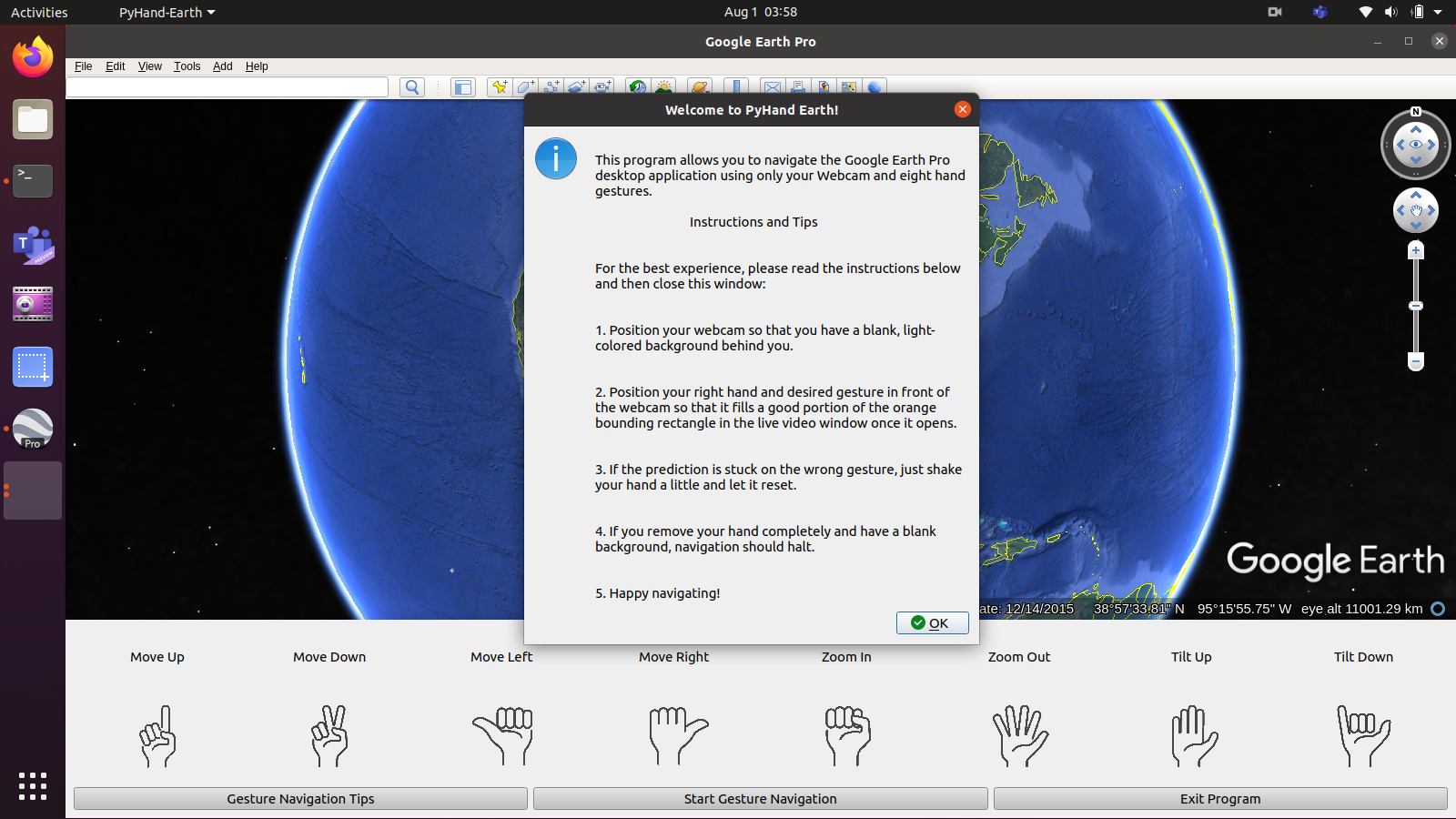Click Gesture Navigation Tips button
This screenshot has width=1456, height=819.
point(300,799)
